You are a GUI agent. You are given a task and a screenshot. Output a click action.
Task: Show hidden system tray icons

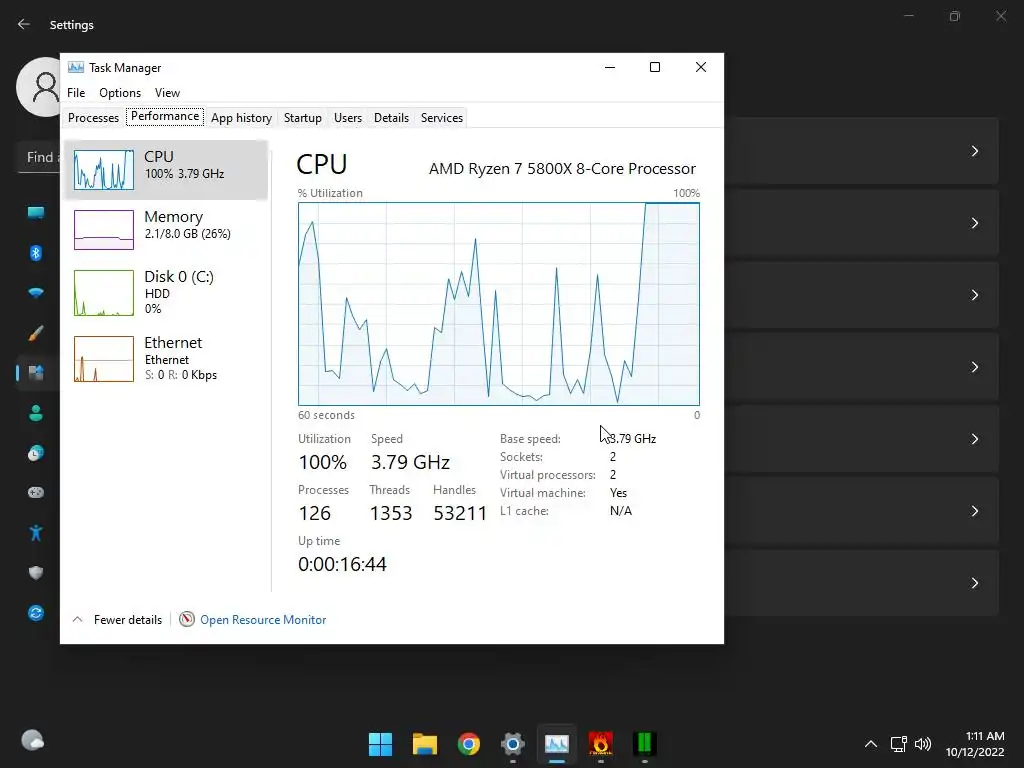click(x=871, y=744)
